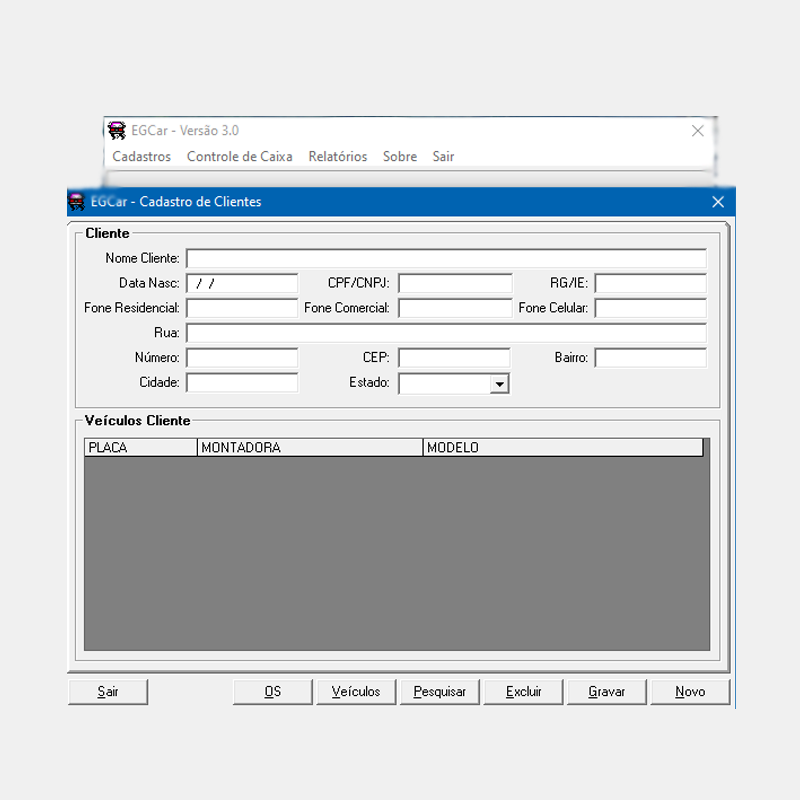800x800 pixels.
Task: Open the Sobre menu
Action: click(399, 157)
